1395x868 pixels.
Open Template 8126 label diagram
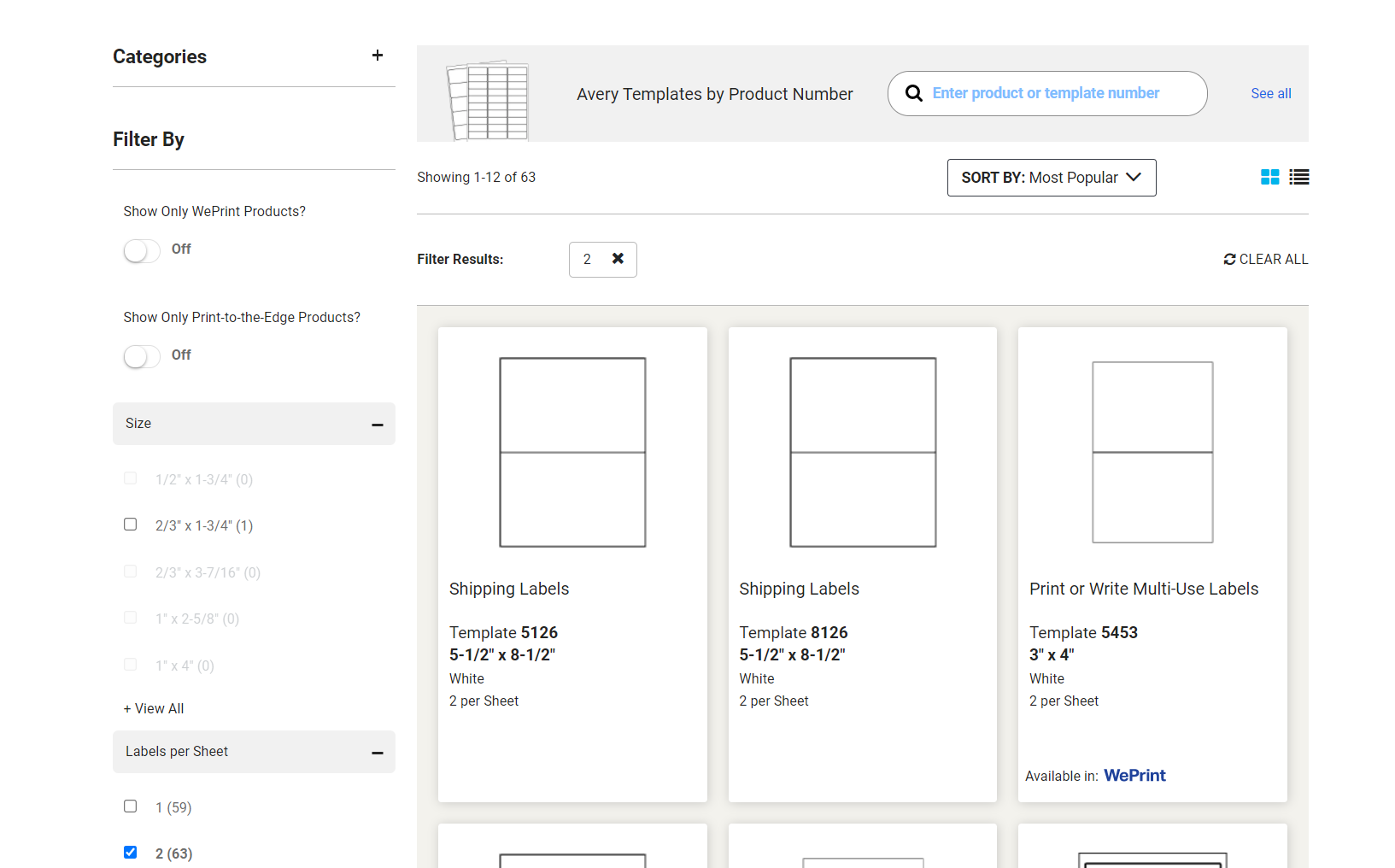(863, 452)
